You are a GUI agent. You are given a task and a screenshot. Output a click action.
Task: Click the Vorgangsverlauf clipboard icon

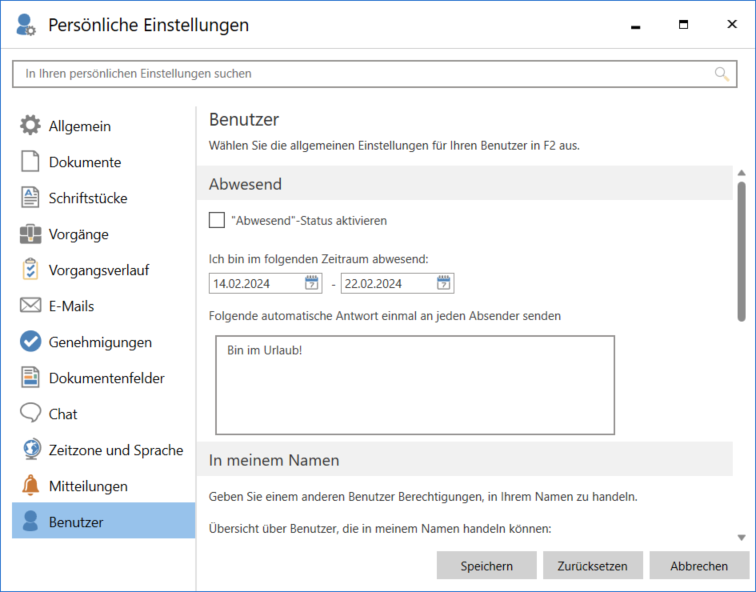point(30,269)
